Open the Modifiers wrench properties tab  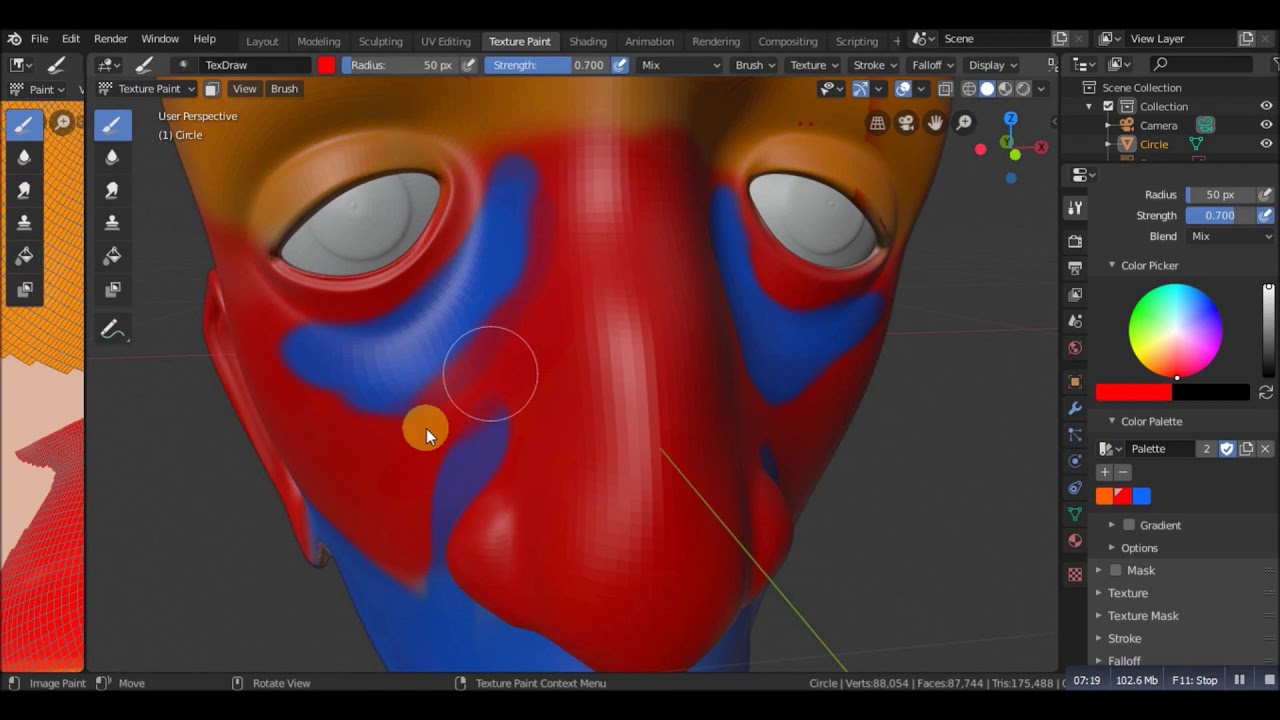pyautogui.click(x=1075, y=408)
